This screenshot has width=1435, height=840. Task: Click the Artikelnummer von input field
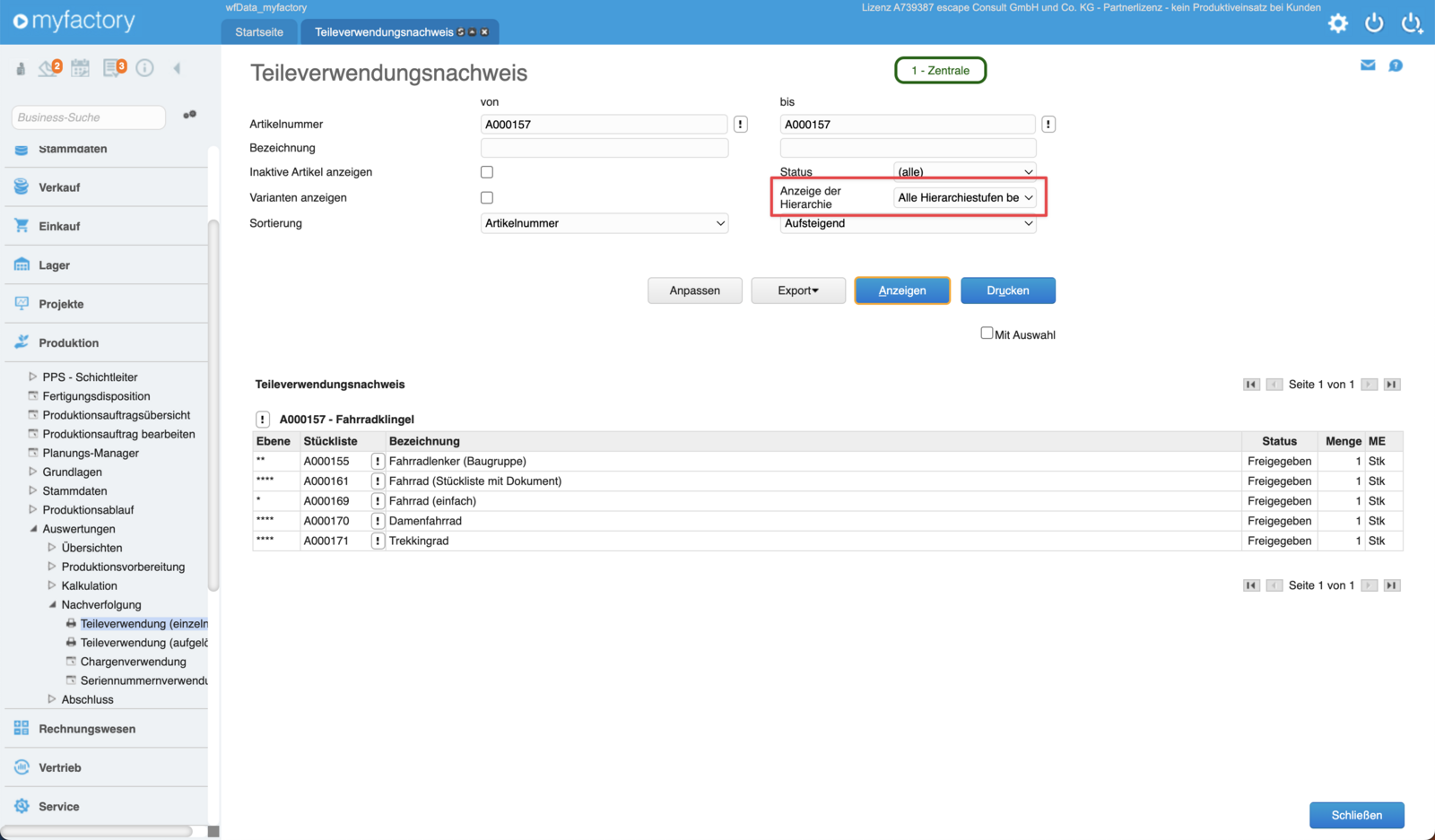coord(604,125)
